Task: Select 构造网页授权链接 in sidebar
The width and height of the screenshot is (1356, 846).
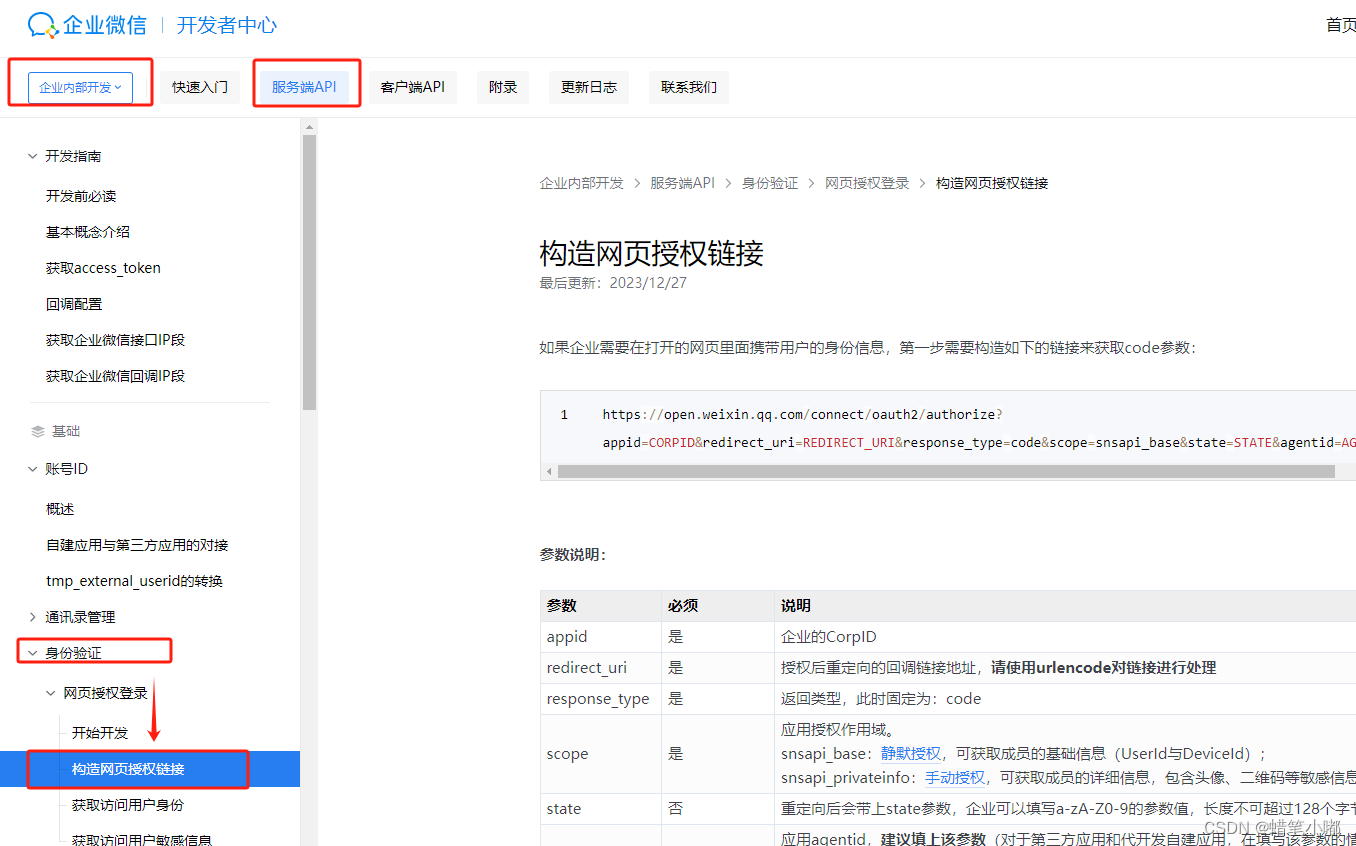Action: [x=150, y=769]
